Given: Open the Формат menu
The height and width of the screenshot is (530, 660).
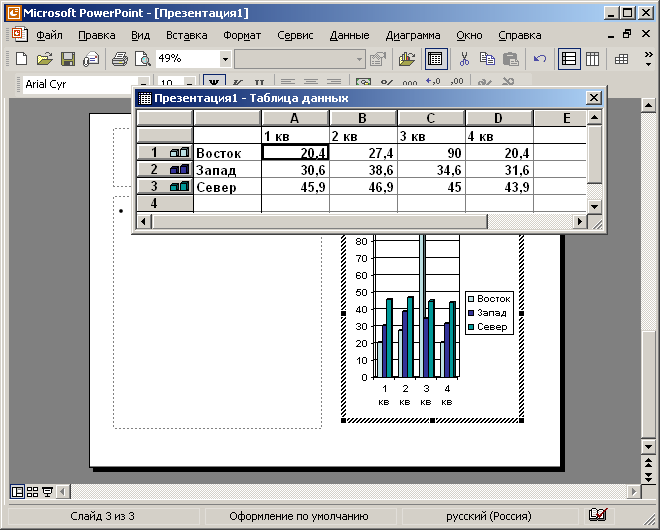Looking at the screenshot, I should coord(242,35).
